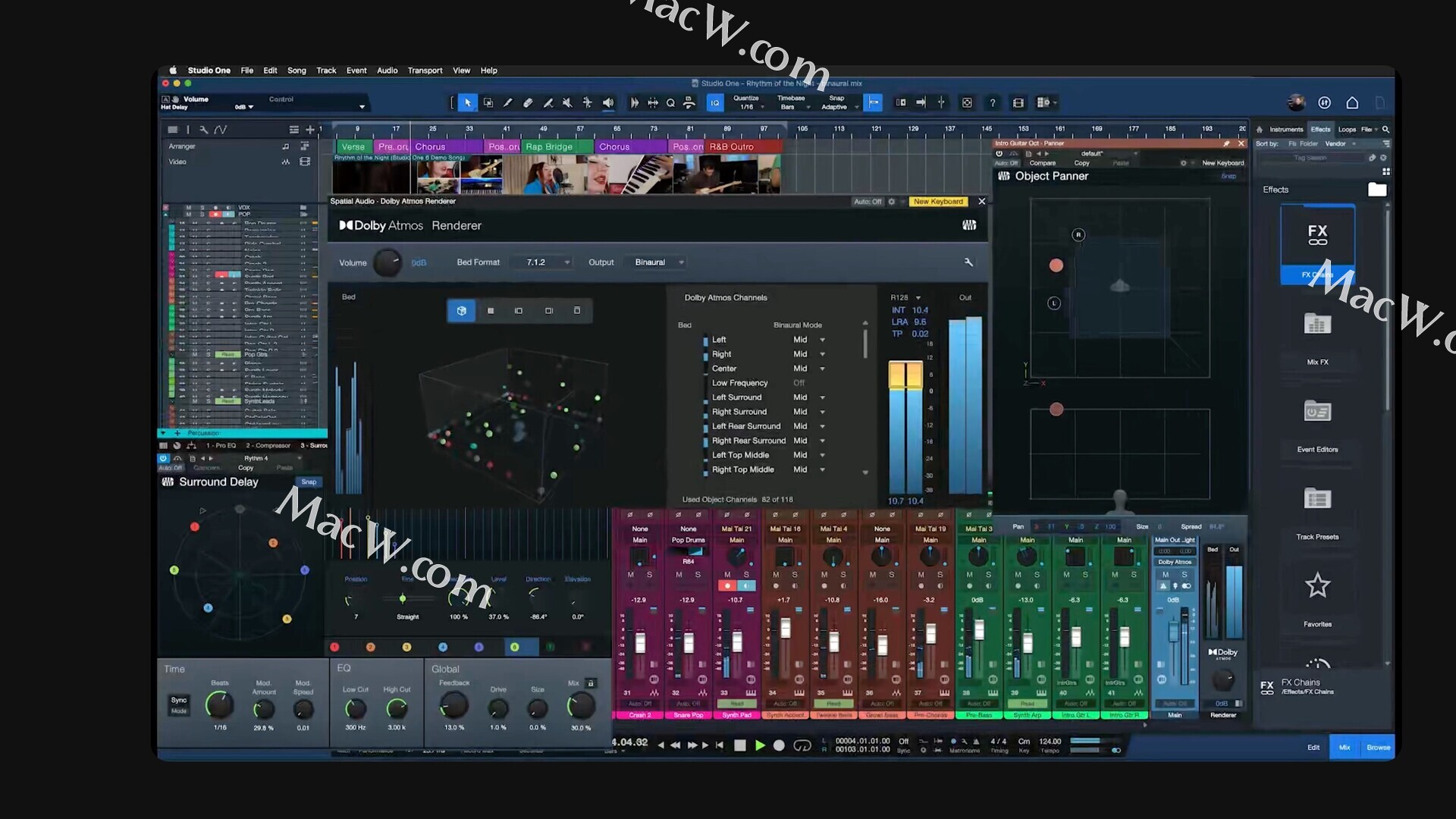Select the 3D cube view button

462,311
